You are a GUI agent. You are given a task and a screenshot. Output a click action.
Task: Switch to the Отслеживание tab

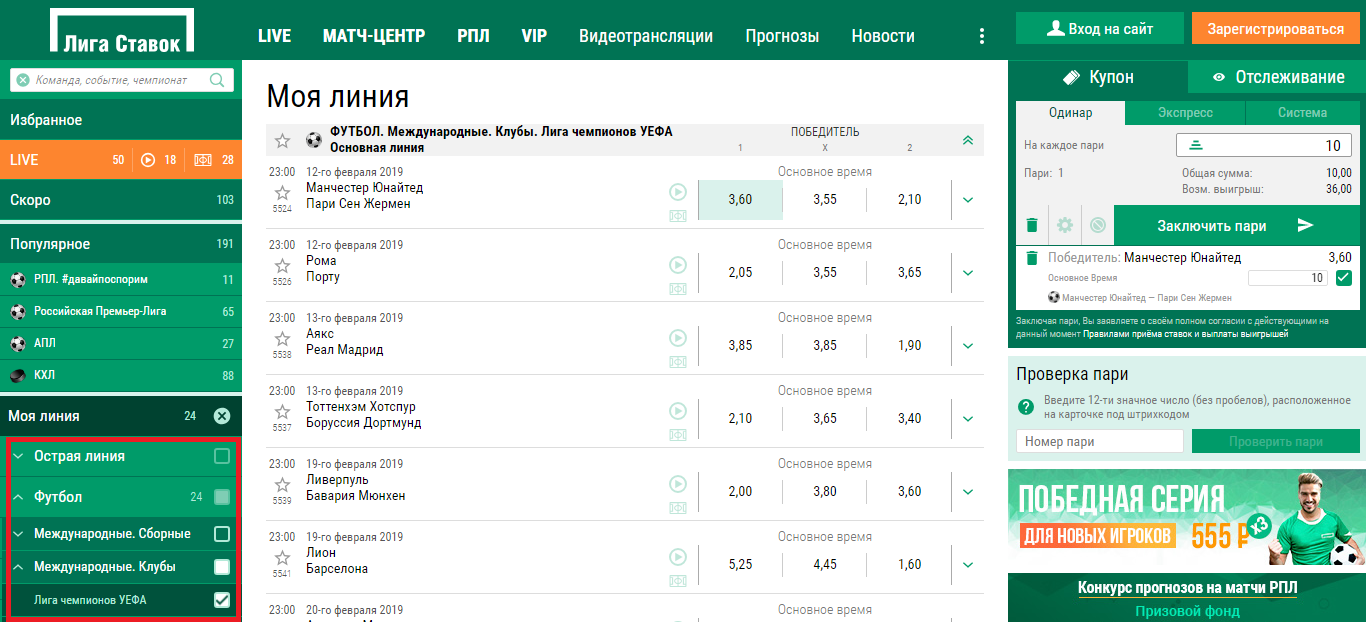point(1277,77)
